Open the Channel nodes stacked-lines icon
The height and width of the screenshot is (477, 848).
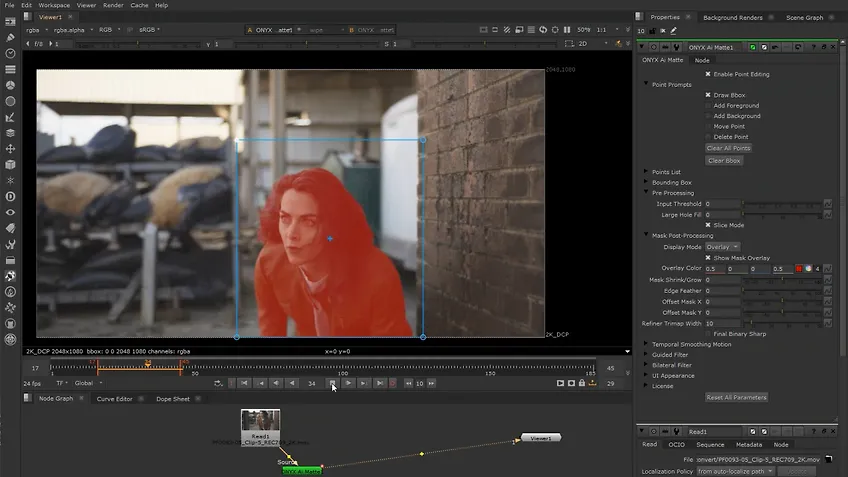10,69
